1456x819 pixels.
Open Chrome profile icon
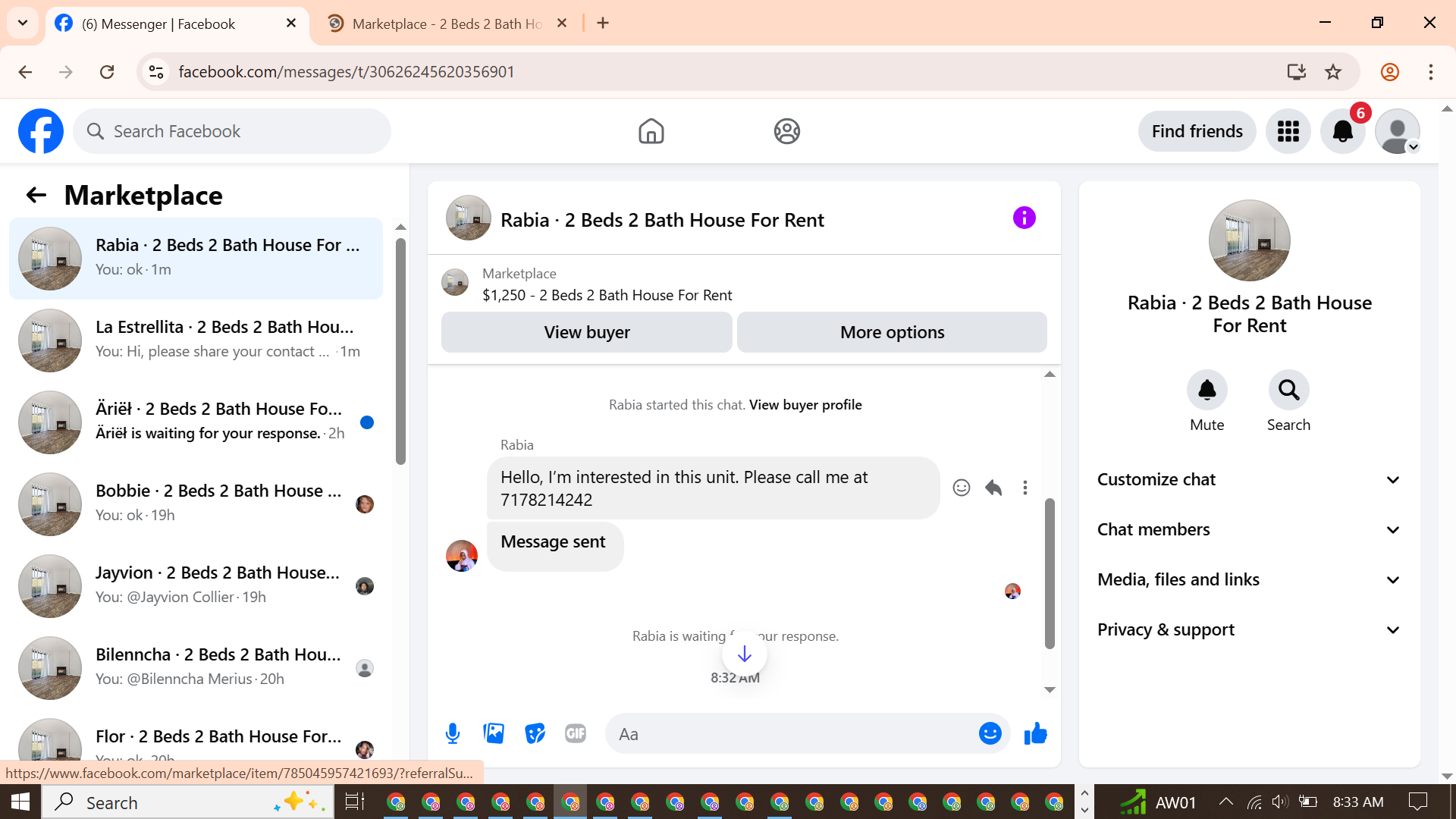tap(1389, 72)
